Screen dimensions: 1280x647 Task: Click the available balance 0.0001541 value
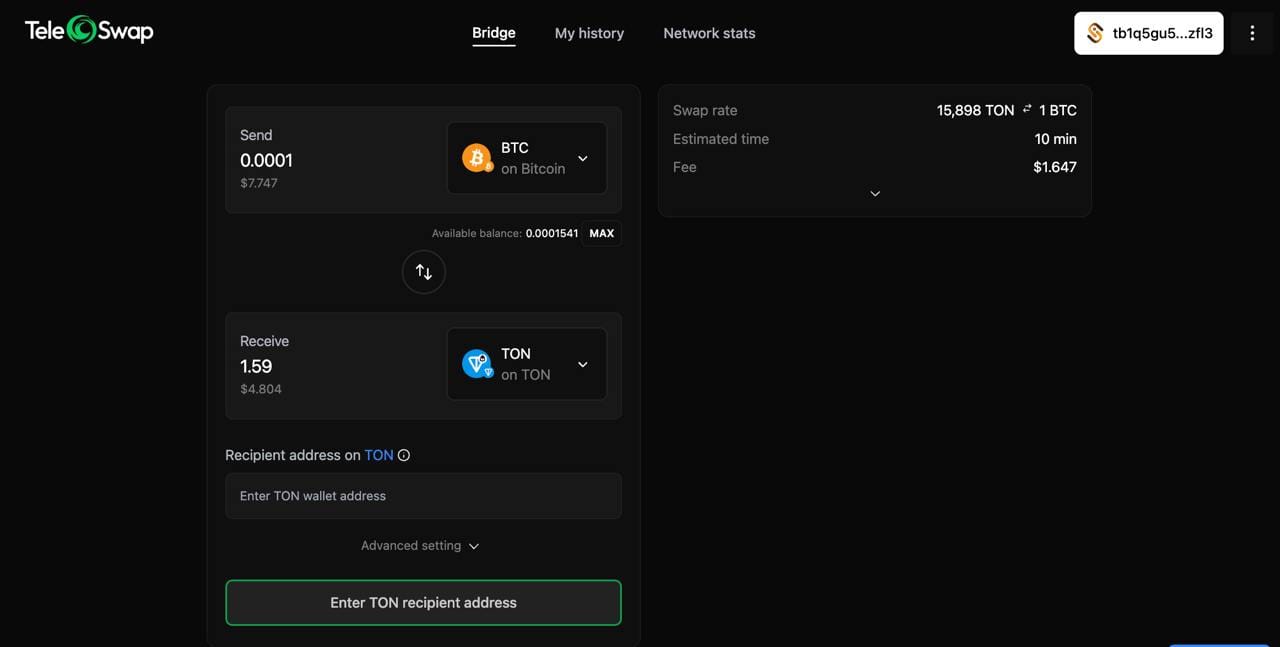point(552,233)
